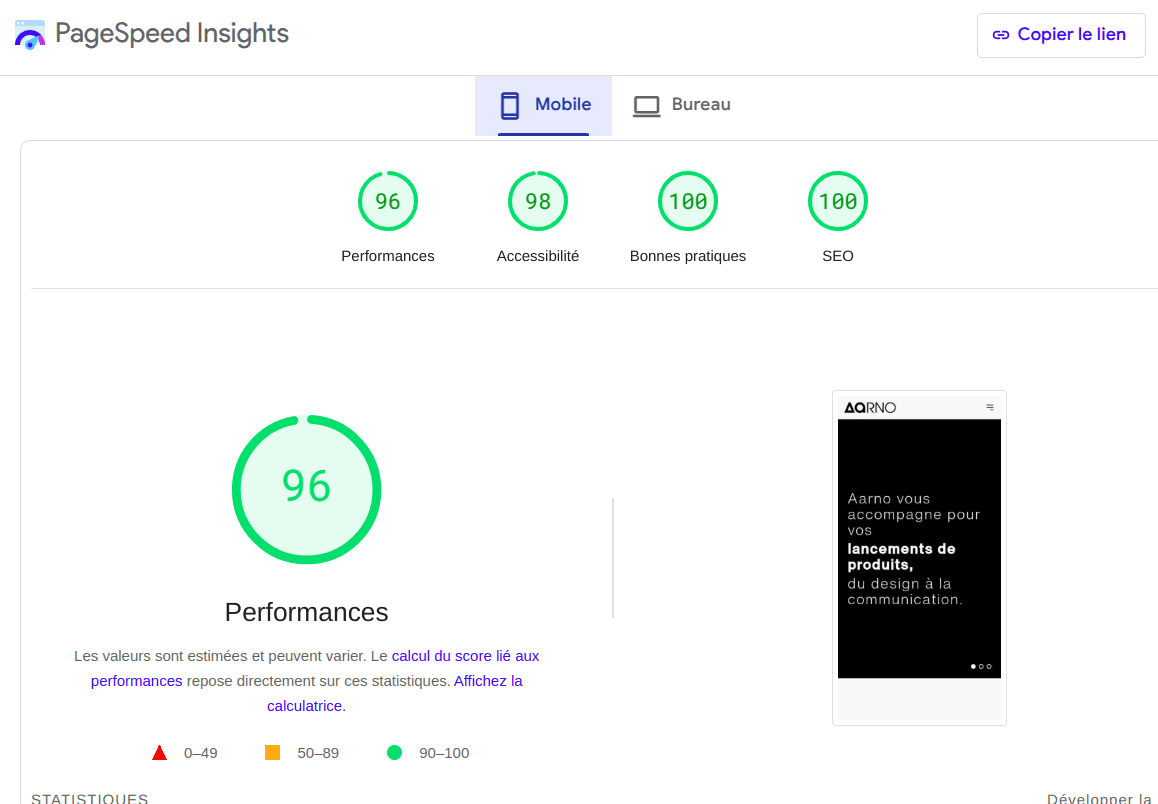Switch to the Bureau tab
The height and width of the screenshot is (804, 1158).
pos(682,105)
